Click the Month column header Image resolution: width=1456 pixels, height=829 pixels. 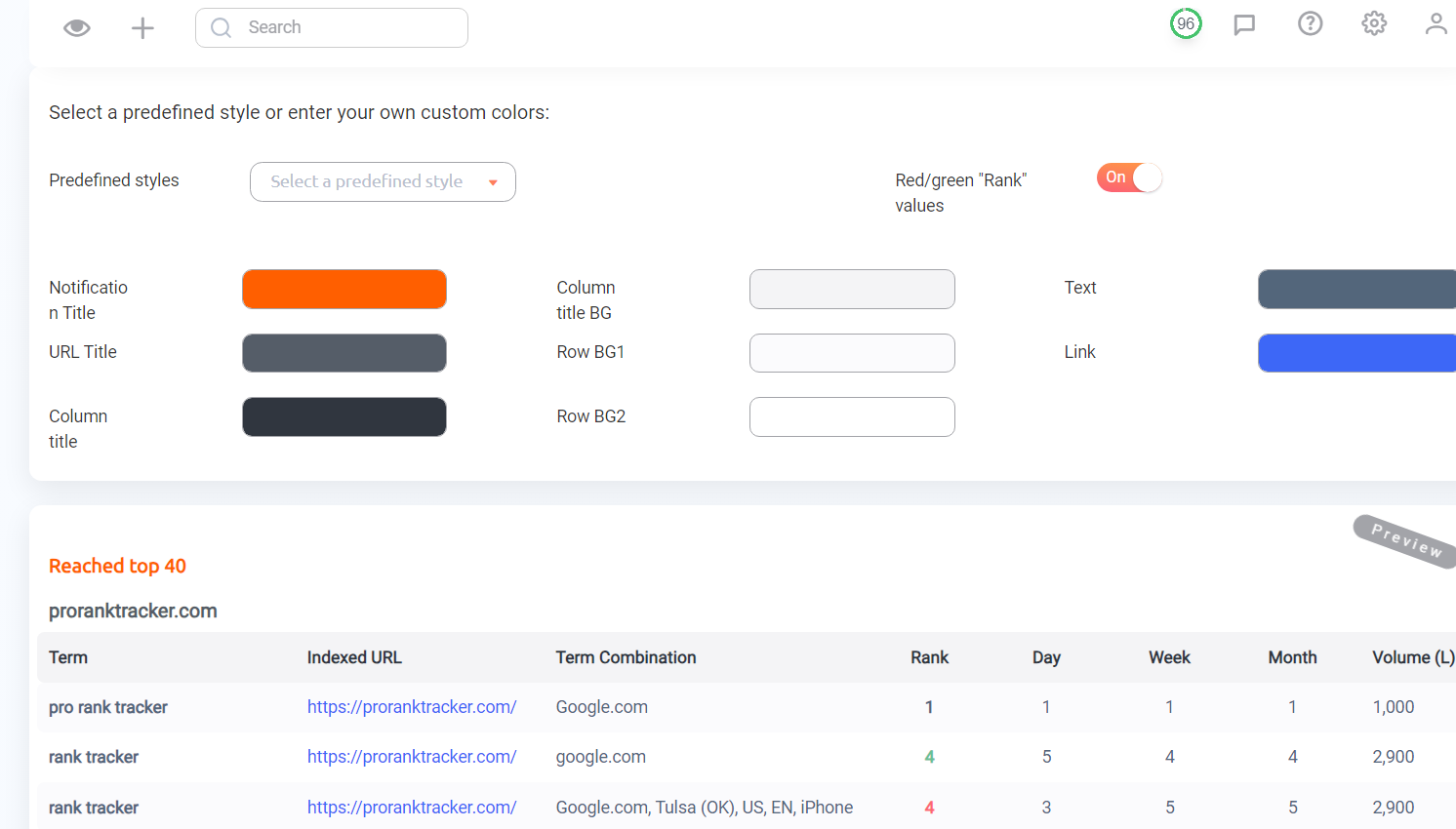click(x=1292, y=657)
